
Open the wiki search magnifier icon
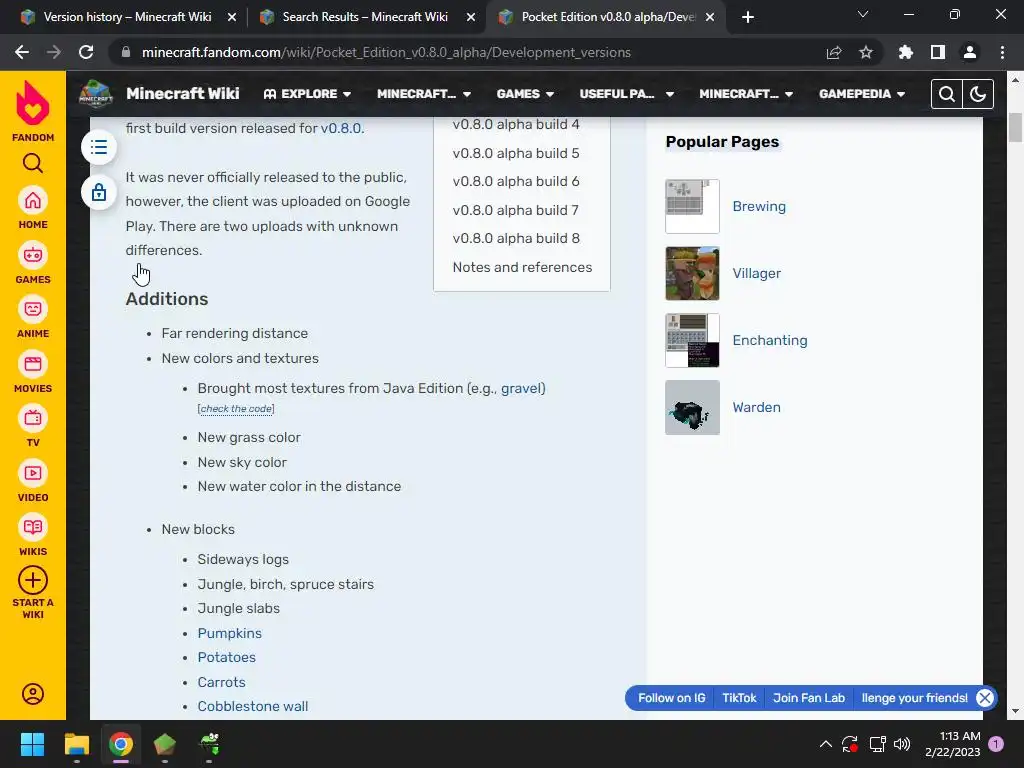946,94
